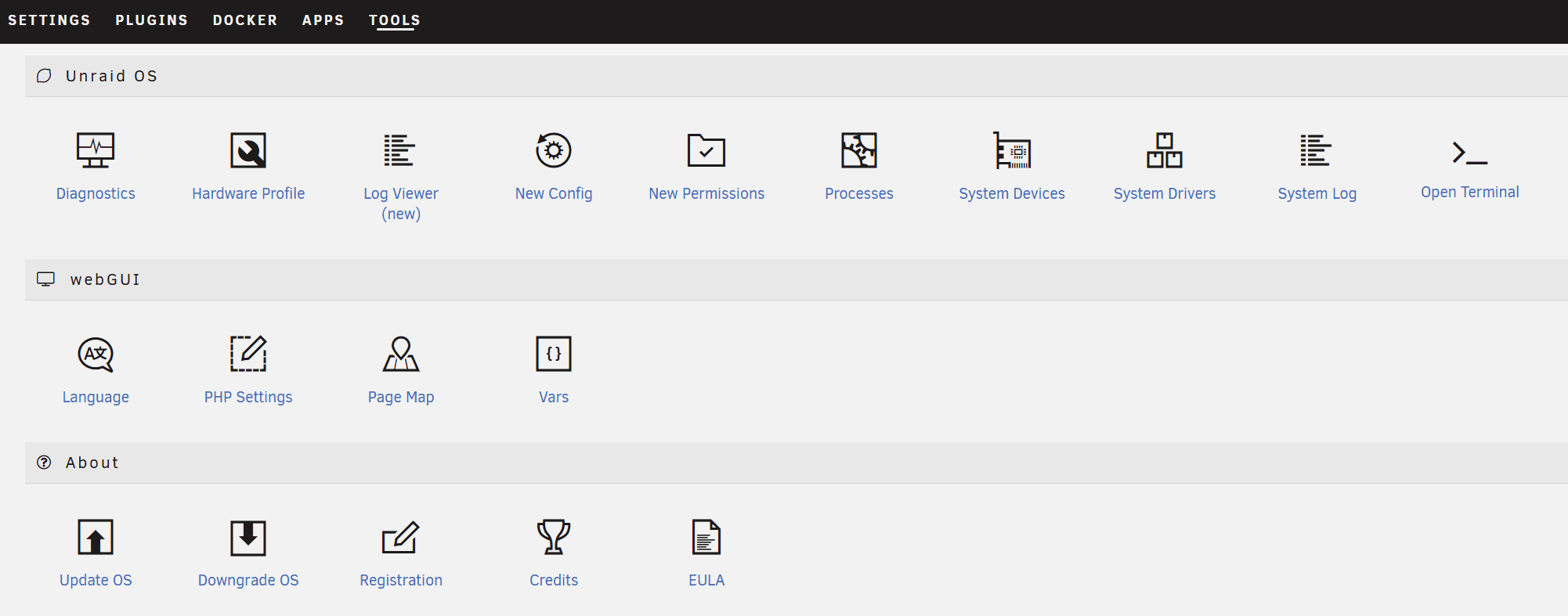Go to the Plugins menu tab

click(x=152, y=20)
